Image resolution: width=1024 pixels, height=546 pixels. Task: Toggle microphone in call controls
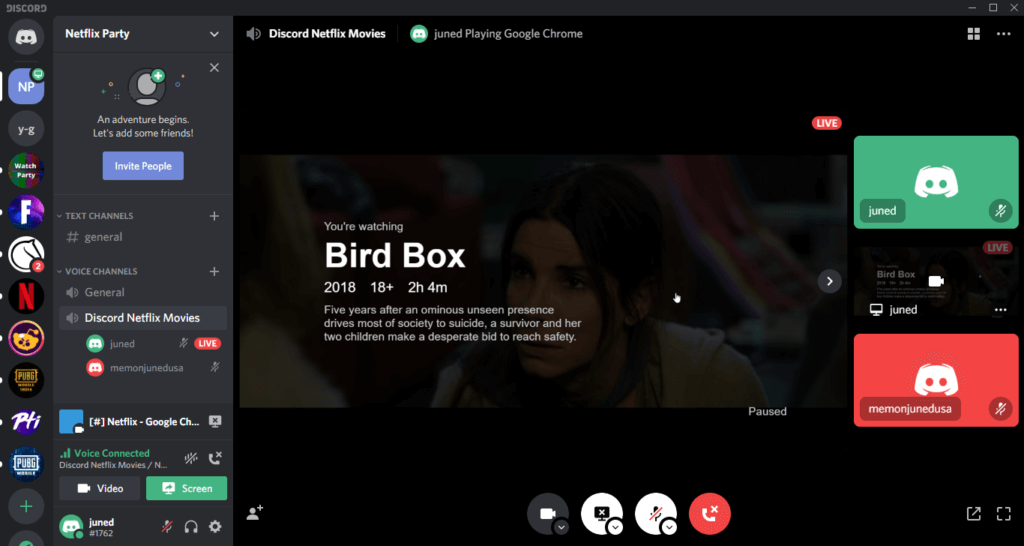[656, 514]
